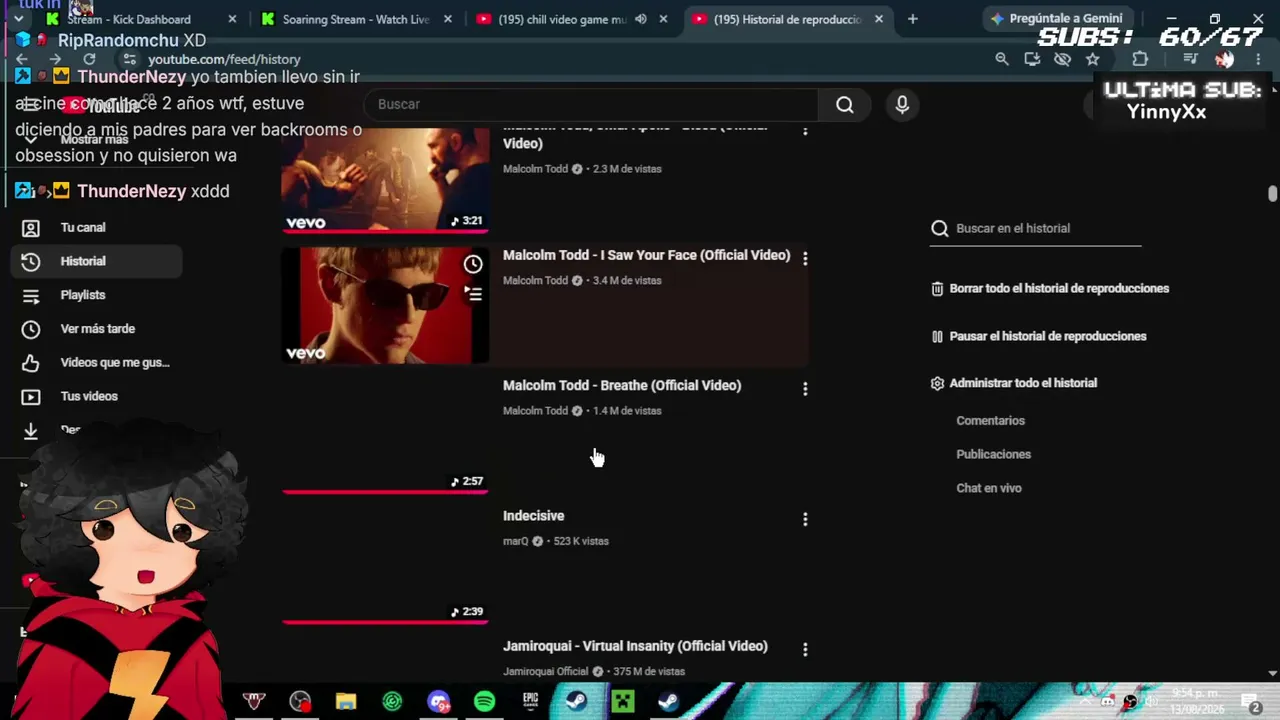Open I Saw Your Face video thumbnail

[385, 305]
